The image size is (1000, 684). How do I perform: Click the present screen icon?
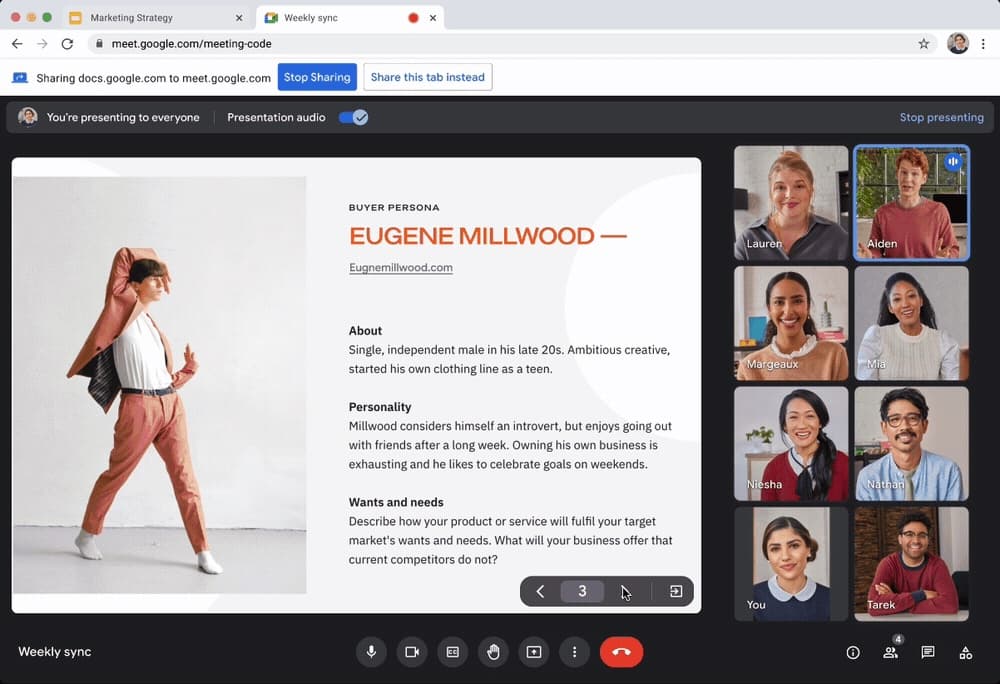[x=534, y=652]
